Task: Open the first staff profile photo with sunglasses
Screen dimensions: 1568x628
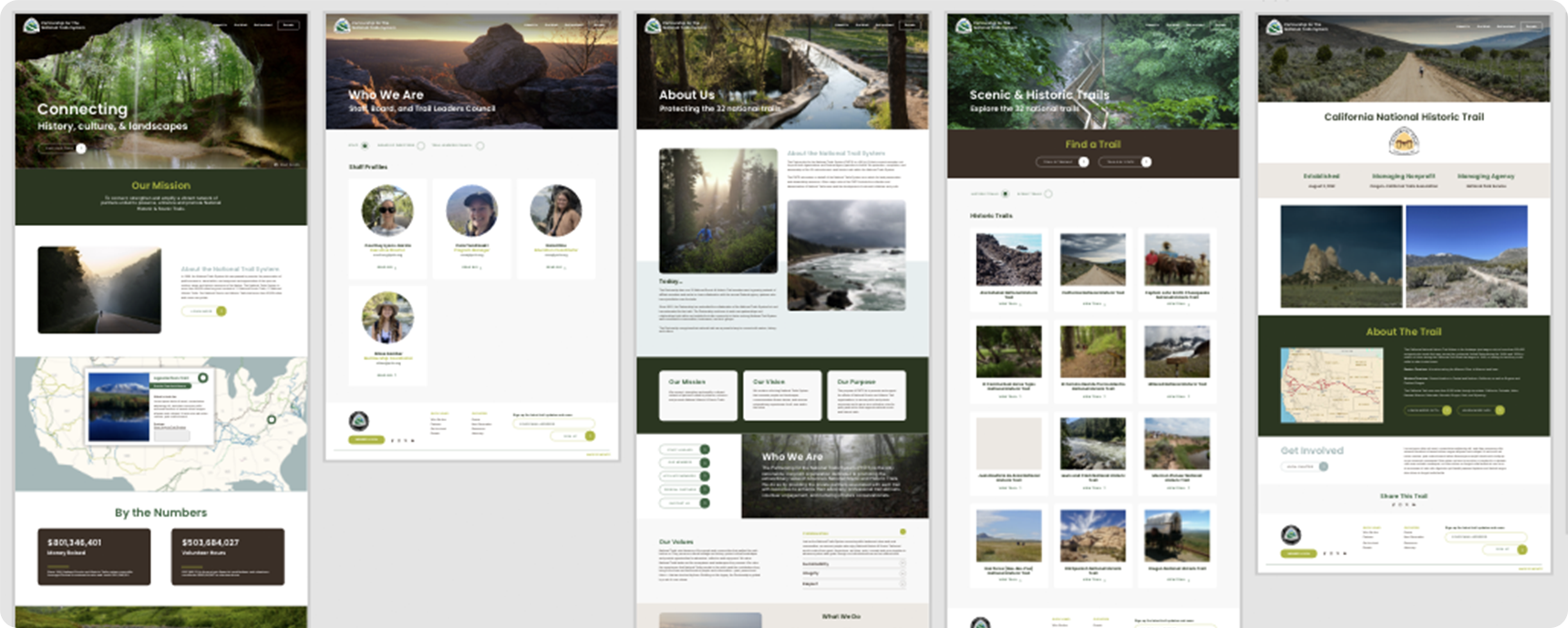Action: (x=387, y=211)
